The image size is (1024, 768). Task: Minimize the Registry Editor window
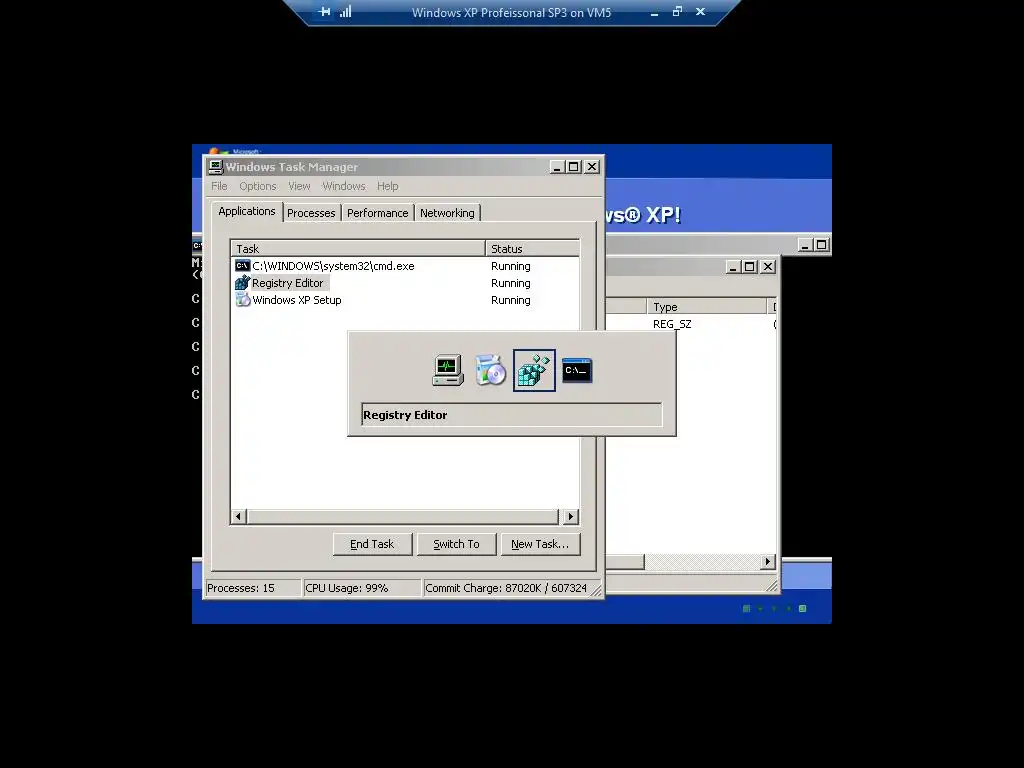733,266
